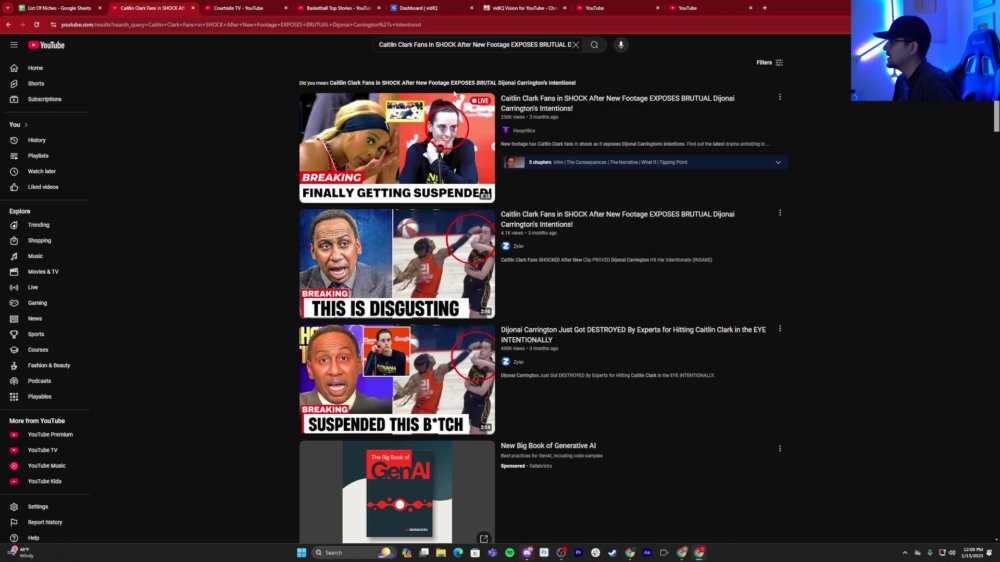
Task: Open Gaming in Explore section
Action: pyautogui.click(x=37, y=303)
